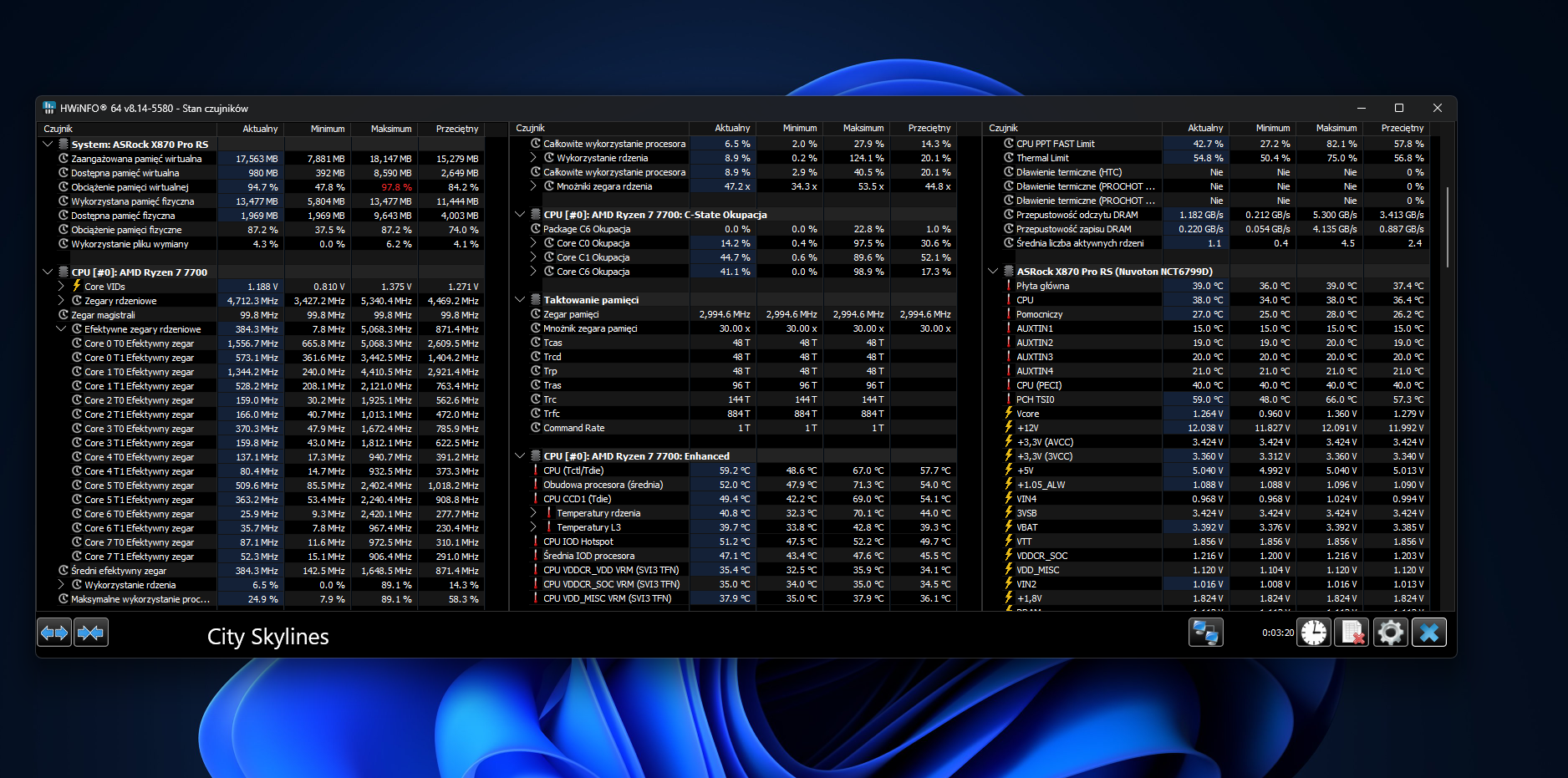Select the +12V voltage row

[x=1207, y=428]
